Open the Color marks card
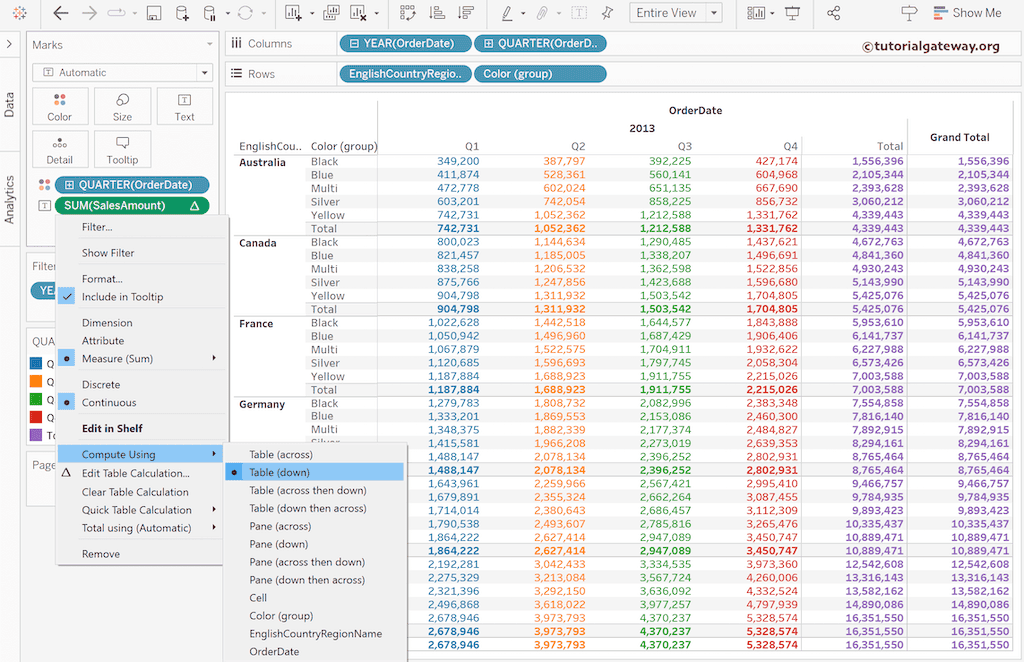This screenshot has width=1024, height=662. pos(59,105)
